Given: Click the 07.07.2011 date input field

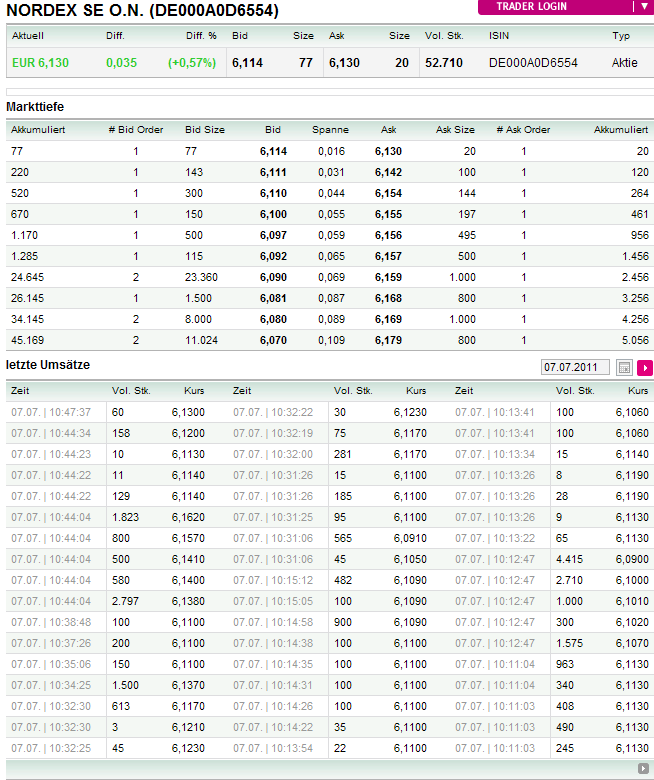Looking at the screenshot, I should (575, 368).
